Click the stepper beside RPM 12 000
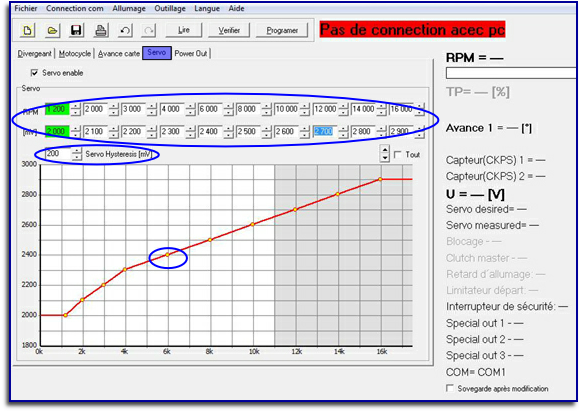This screenshot has width=579, height=411. [343, 109]
